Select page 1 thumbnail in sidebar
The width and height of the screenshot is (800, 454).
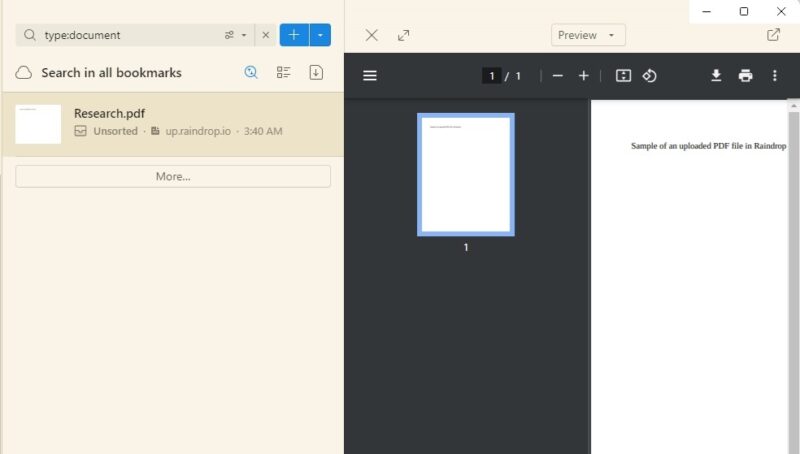pos(466,174)
